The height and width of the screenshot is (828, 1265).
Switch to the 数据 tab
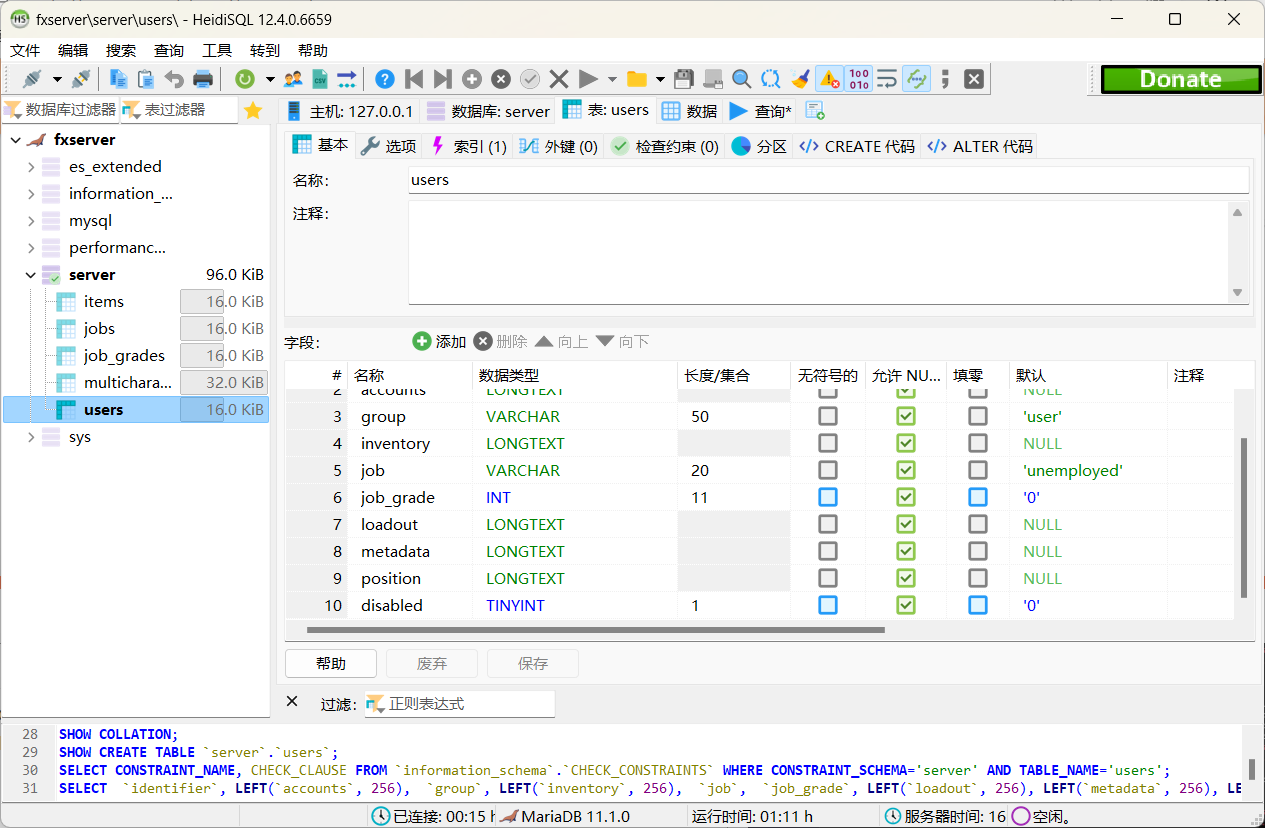click(690, 111)
